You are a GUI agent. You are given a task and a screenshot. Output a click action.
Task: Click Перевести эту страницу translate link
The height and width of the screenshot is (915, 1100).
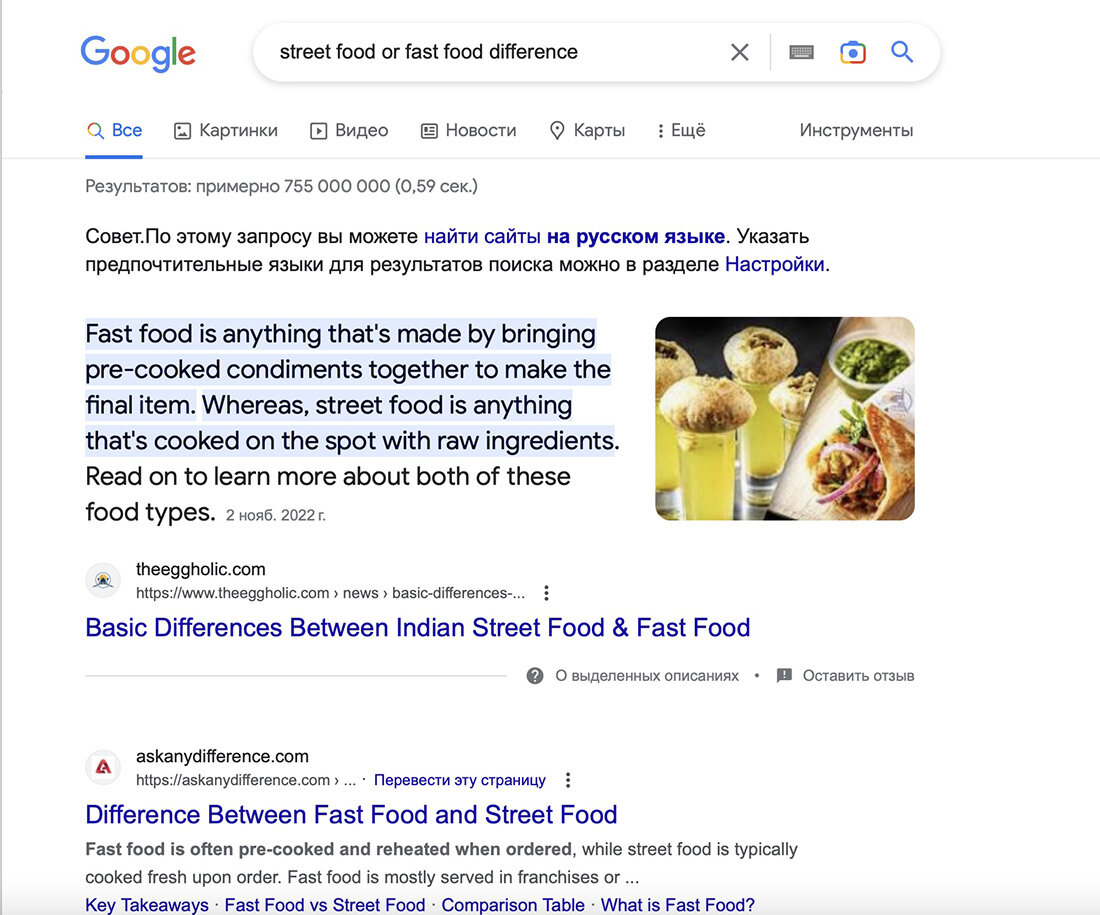tap(460, 780)
